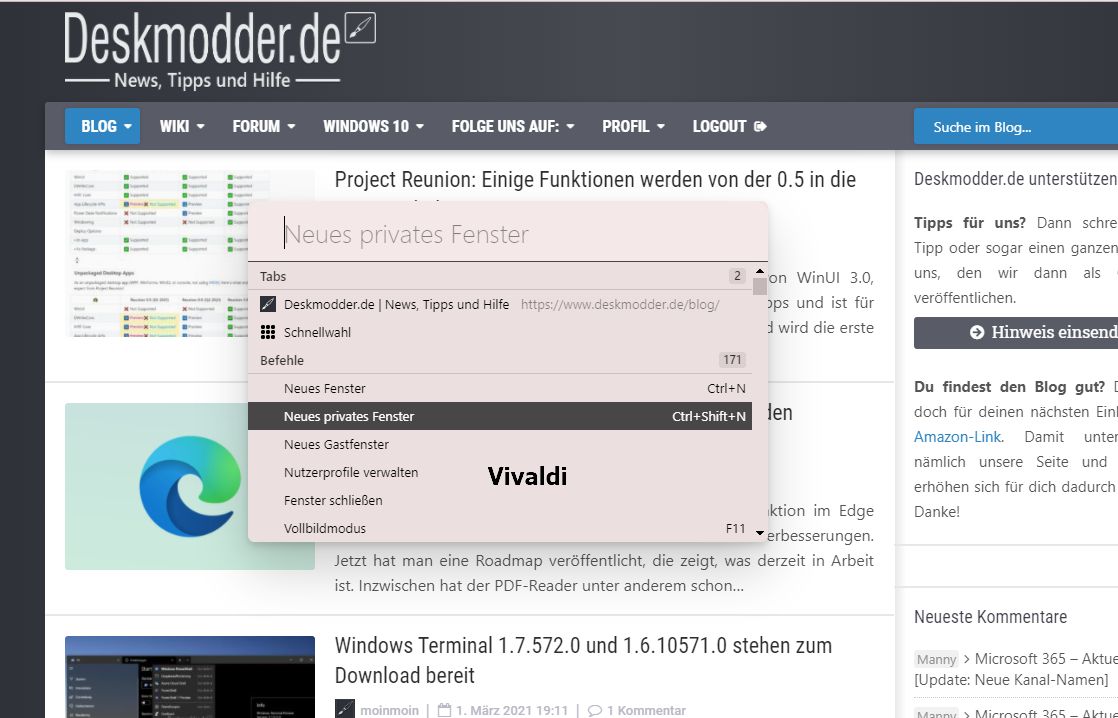
Task: Click the Hinweis einsenden button
Action: point(1016,332)
